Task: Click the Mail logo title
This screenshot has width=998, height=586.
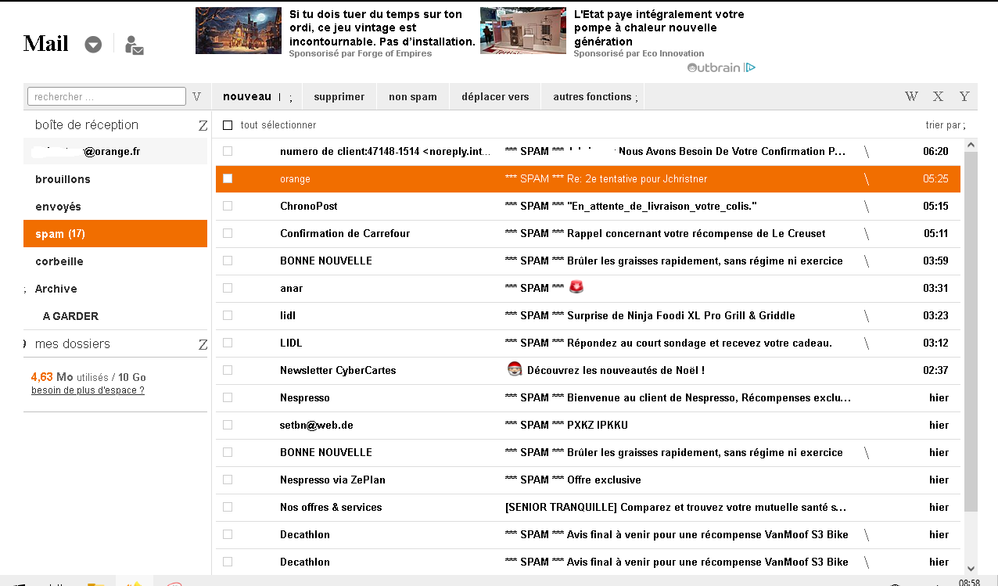Action: point(46,43)
